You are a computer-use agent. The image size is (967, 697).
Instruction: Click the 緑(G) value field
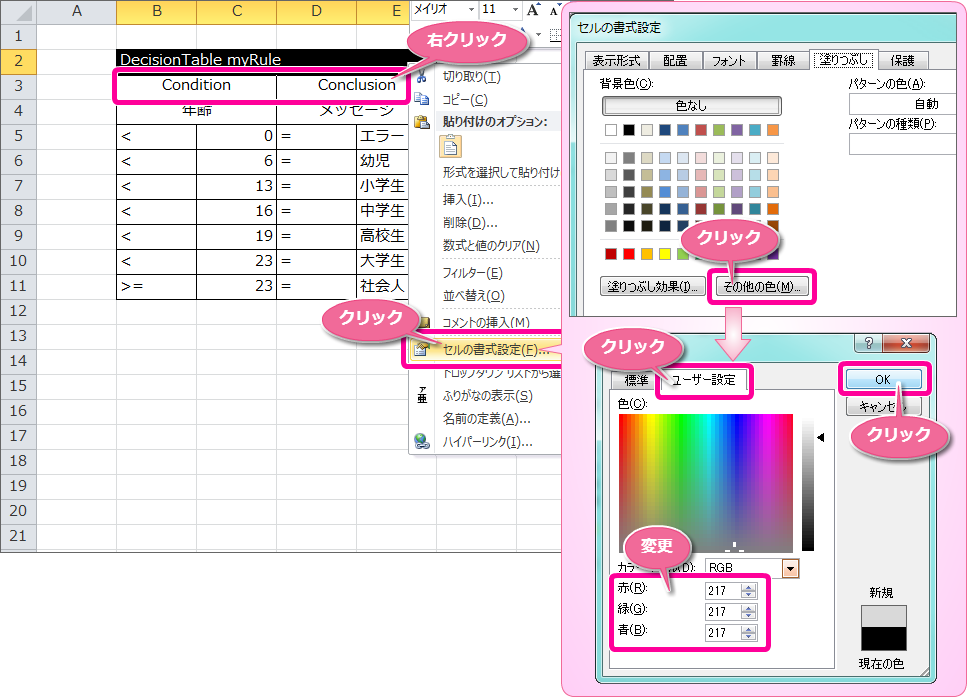coord(723,612)
